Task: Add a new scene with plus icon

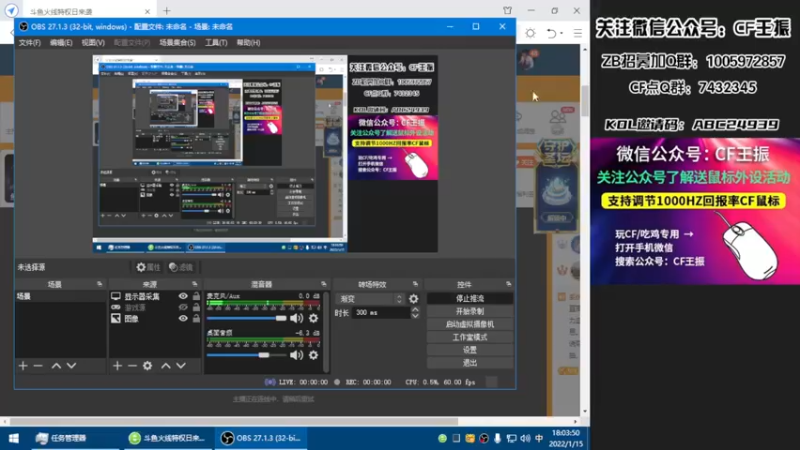Action: pyautogui.click(x=23, y=366)
